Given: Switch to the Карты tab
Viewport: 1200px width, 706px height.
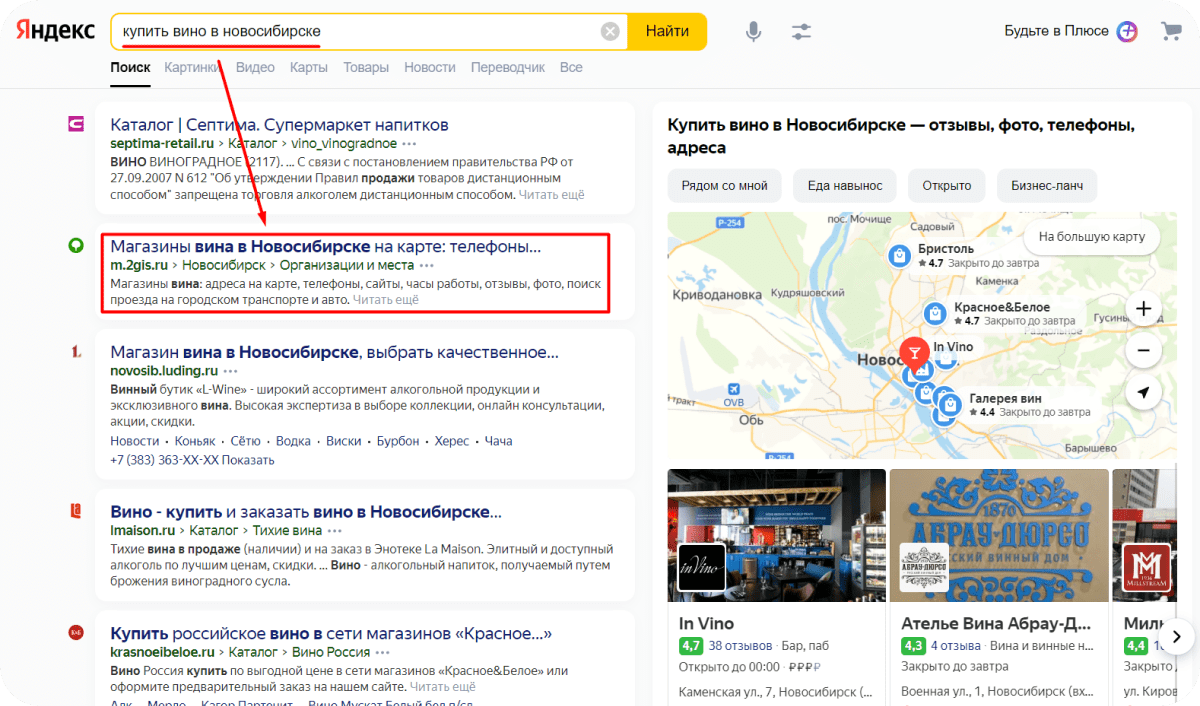Looking at the screenshot, I should tap(309, 67).
